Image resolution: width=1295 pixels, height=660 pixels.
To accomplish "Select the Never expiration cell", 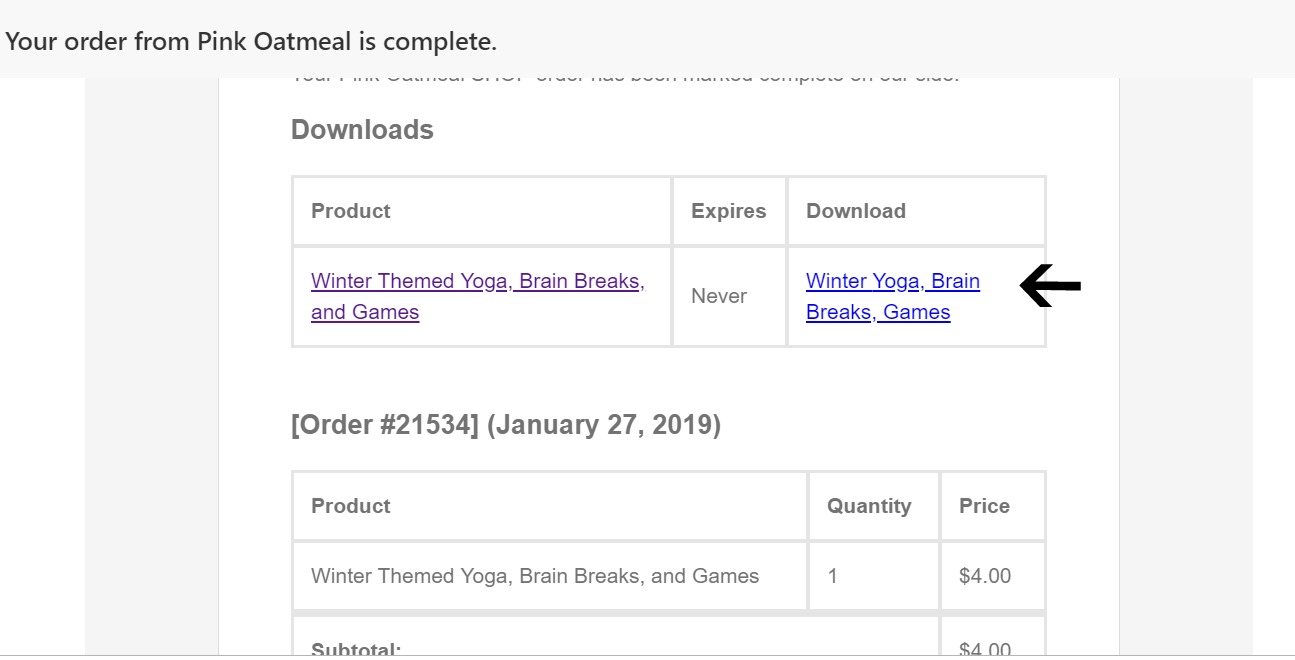I will (719, 296).
